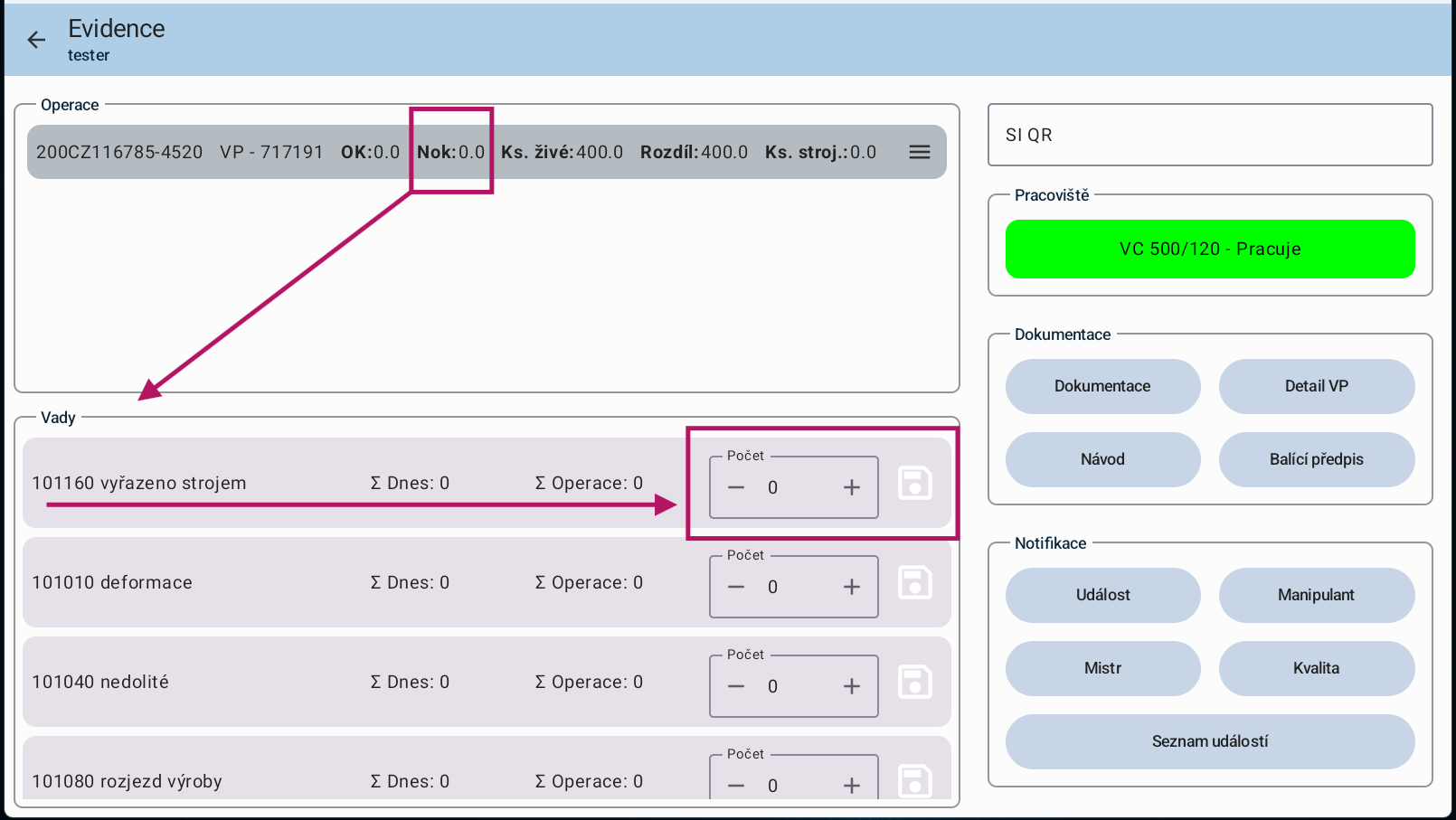Go back using the arrow icon
The width and height of the screenshot is (1456, 820).
[36, 40]
